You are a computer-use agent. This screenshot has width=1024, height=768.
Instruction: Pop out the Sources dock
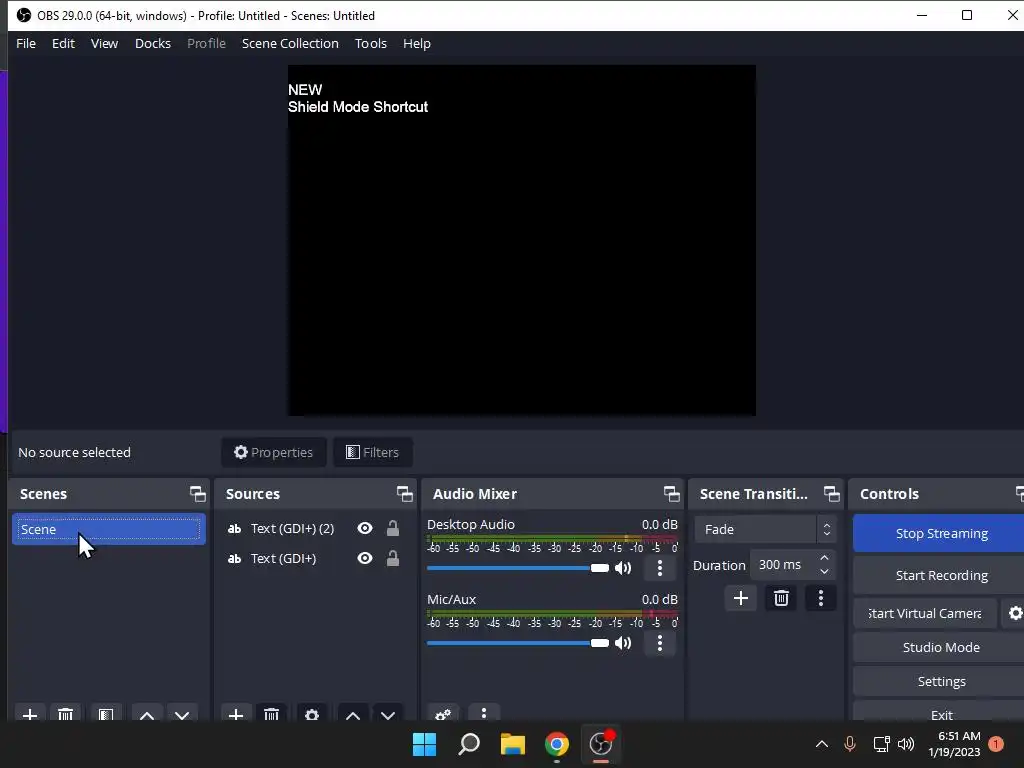tap(404, 494)
